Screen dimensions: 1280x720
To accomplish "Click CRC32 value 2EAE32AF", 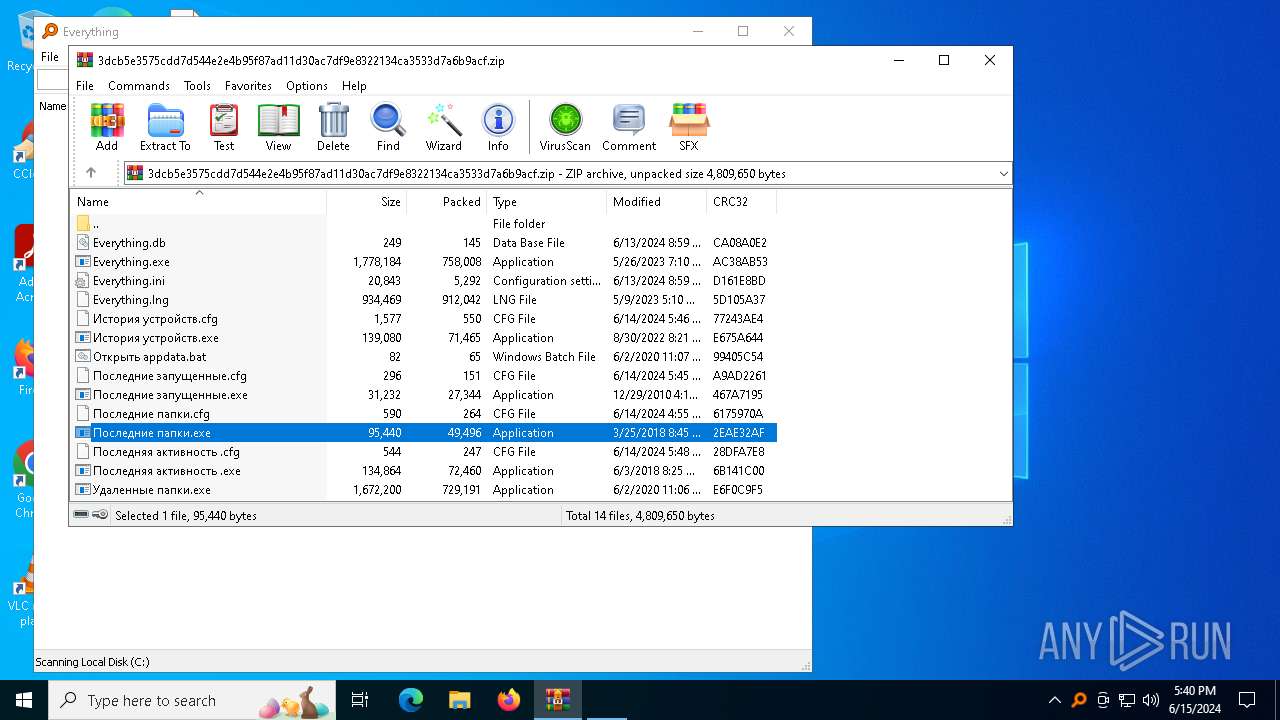I will pos(739,433).
